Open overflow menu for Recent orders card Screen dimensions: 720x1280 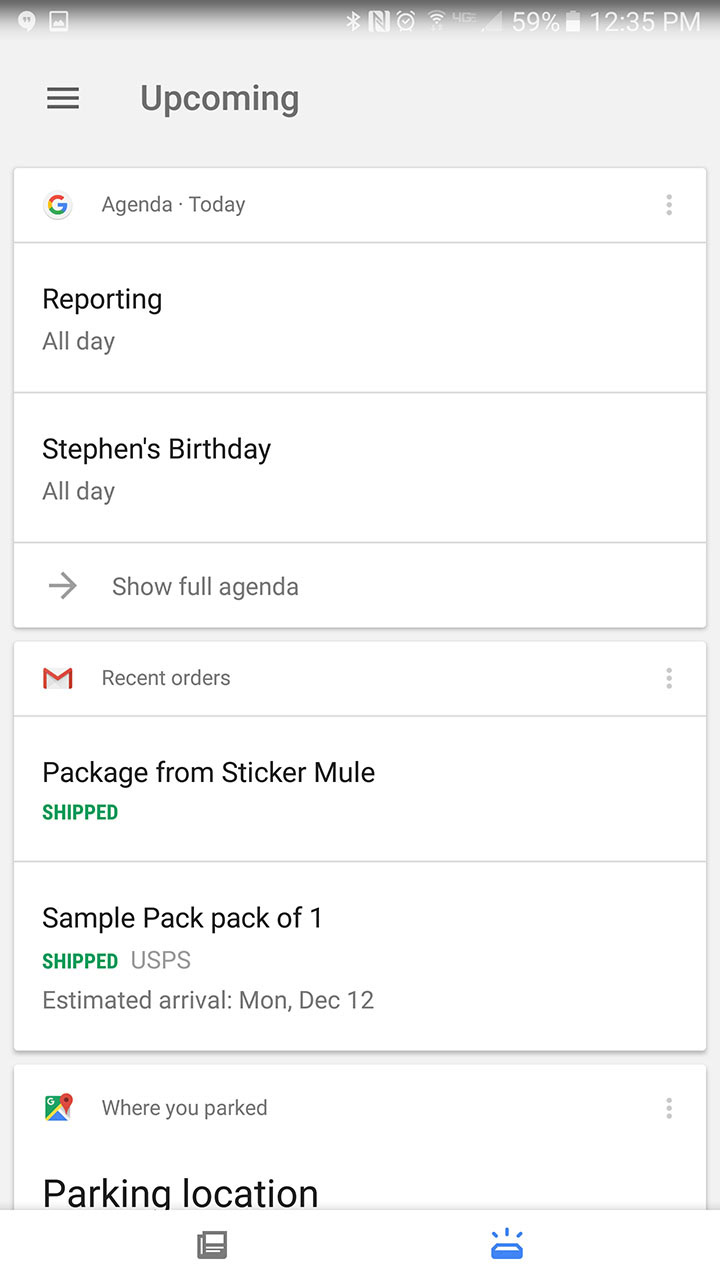[669, 678]
